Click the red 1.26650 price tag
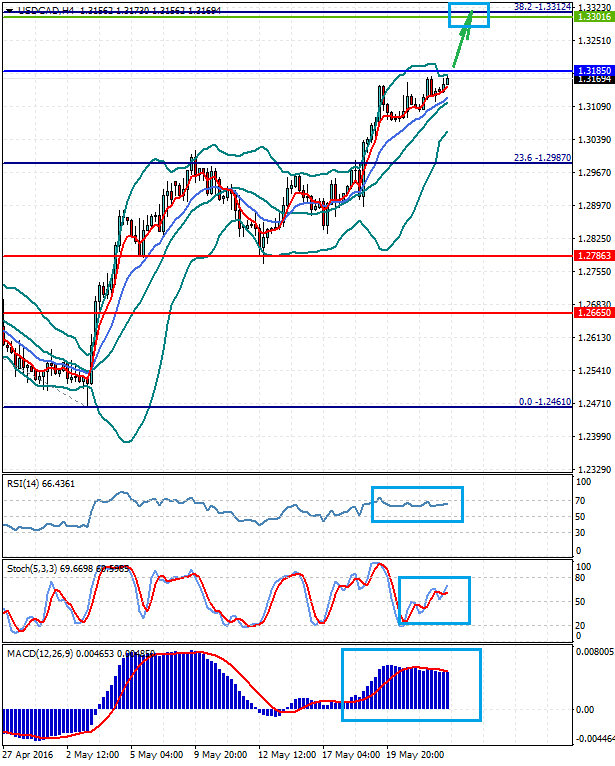 pos(590,312)
